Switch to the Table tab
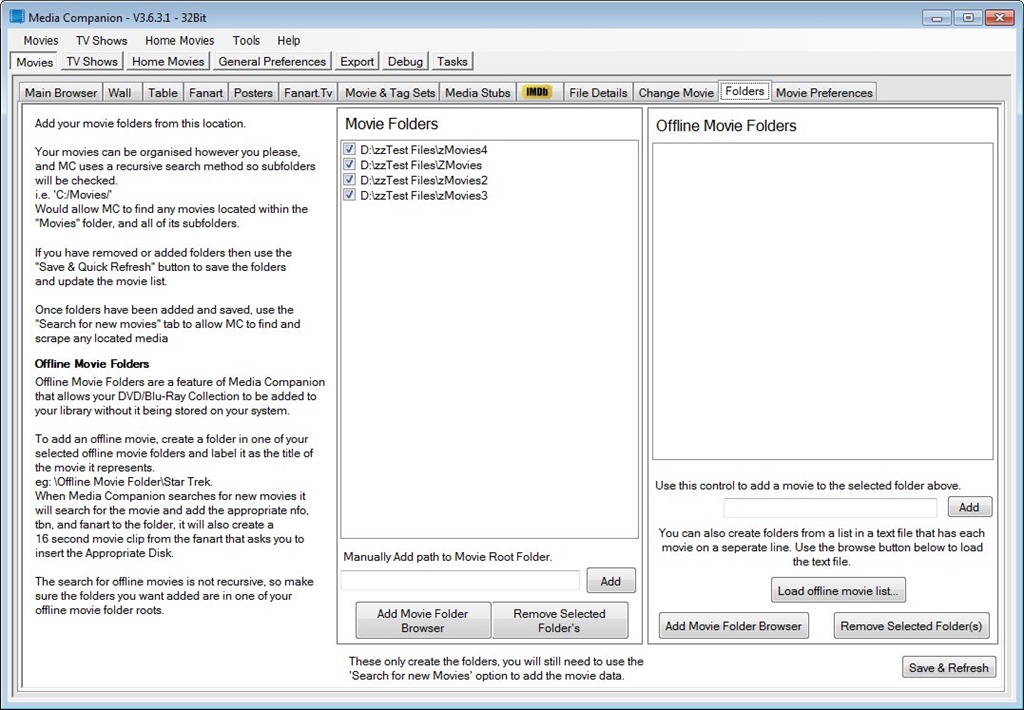This screenshot has height=710, width=1024. click(163, 93)
